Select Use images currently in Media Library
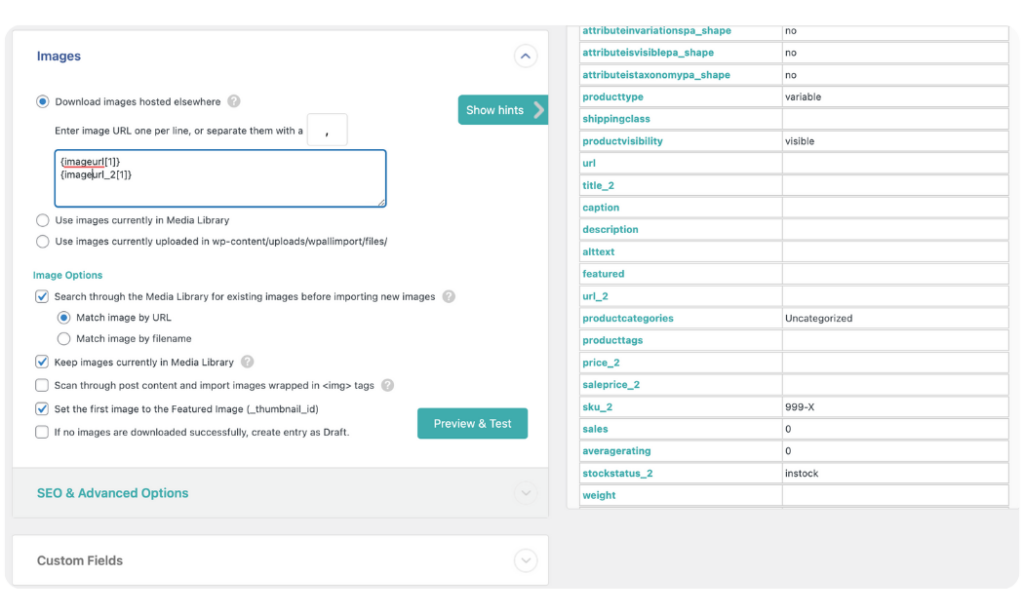 pyautogui.click(x=42, y=220)
